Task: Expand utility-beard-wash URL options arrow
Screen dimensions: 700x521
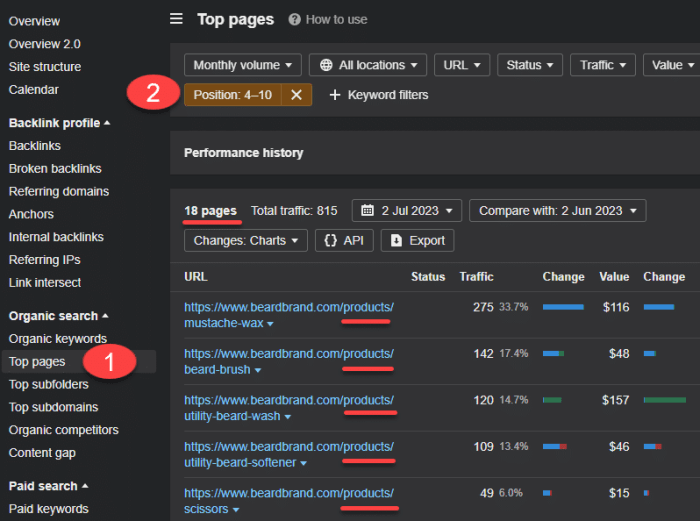Action: point(288,417)
